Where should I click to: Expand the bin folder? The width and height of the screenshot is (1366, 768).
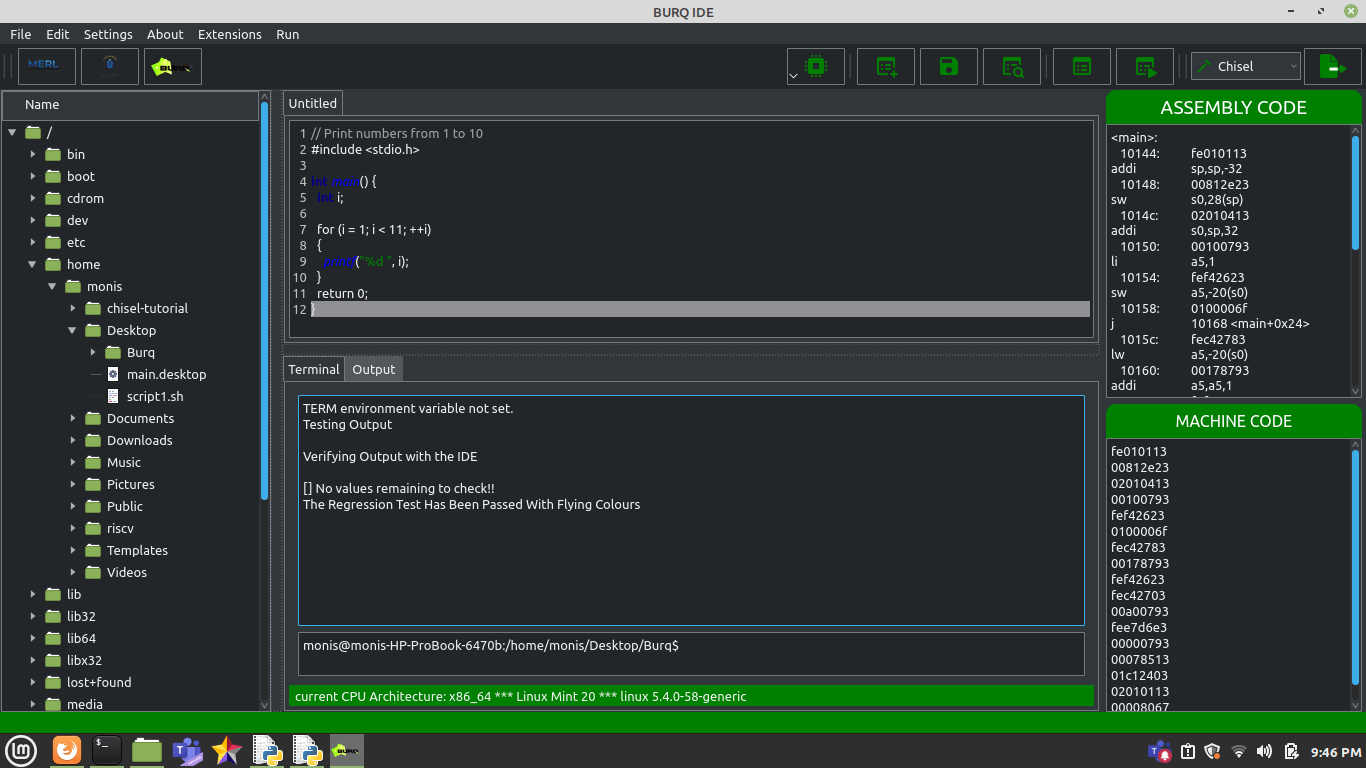pos(32,154)
